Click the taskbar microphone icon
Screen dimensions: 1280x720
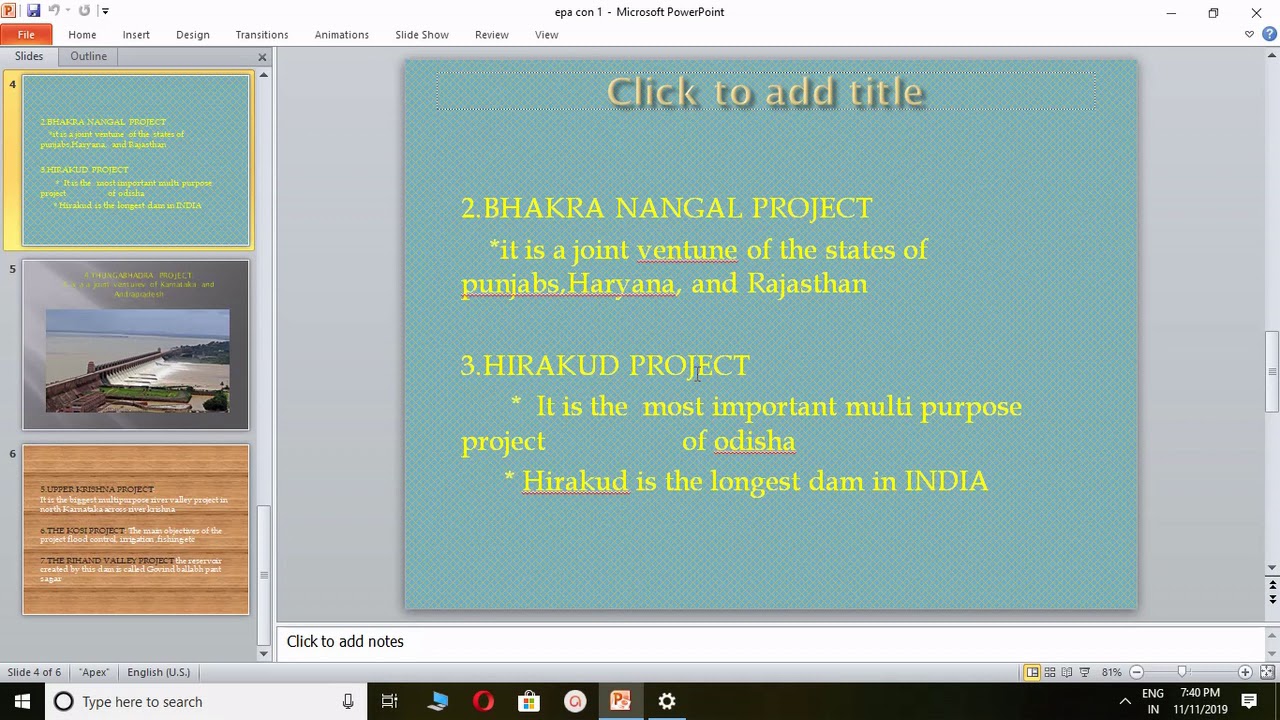[348, 702]
